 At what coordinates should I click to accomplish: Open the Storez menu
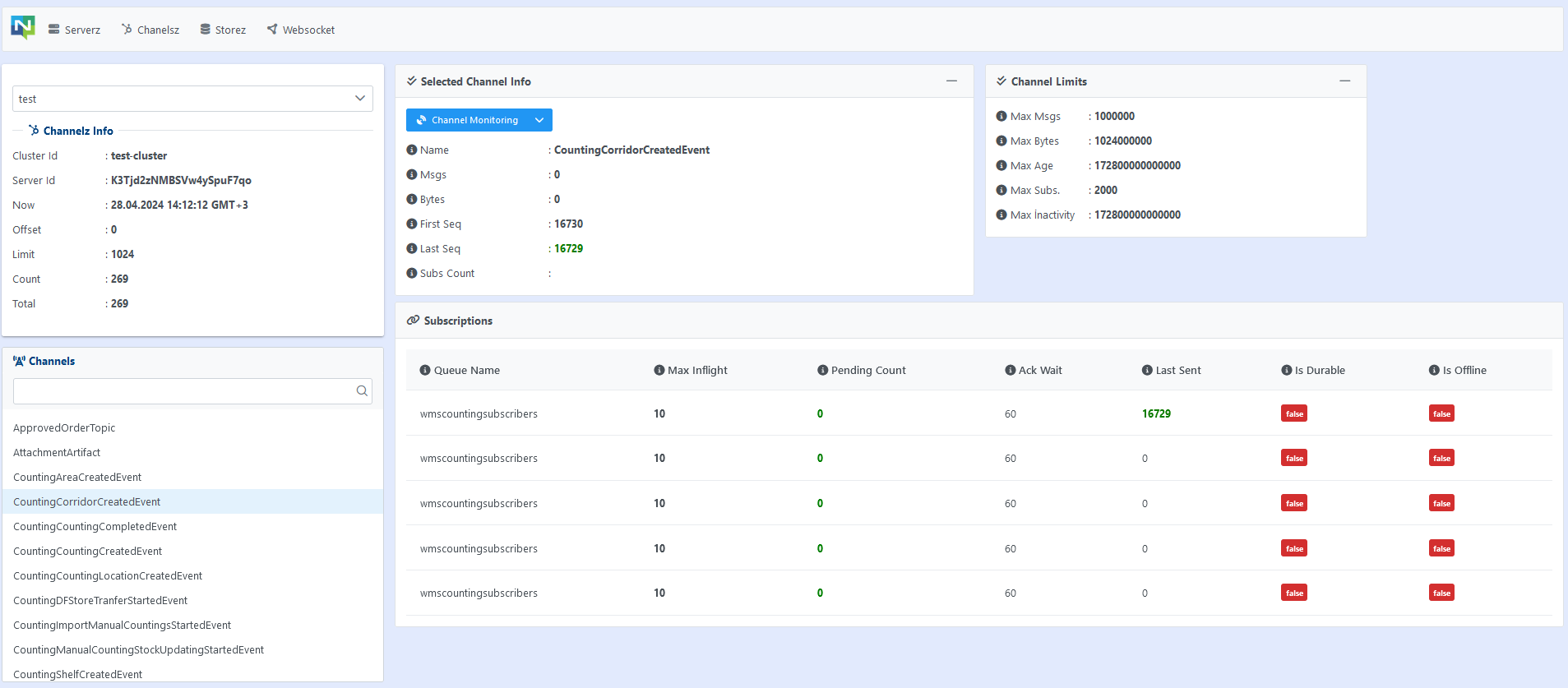(223, 30)
